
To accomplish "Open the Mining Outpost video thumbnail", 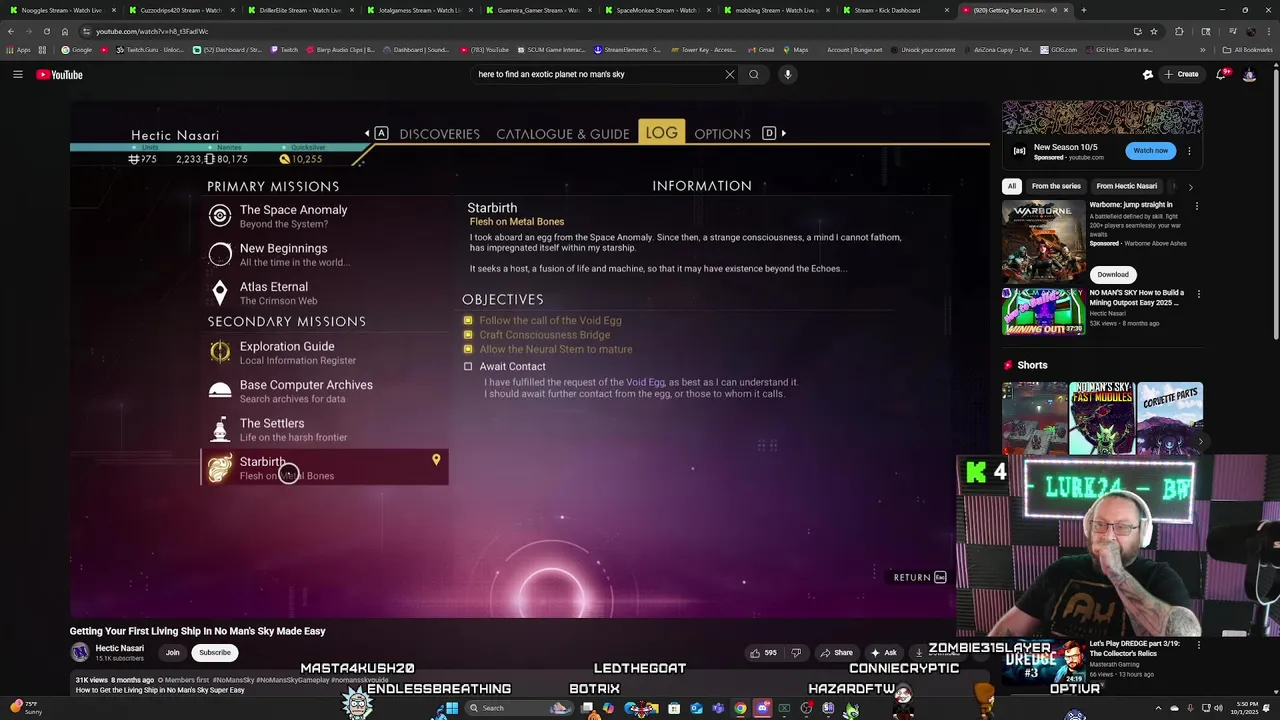I will [1044, 311].
